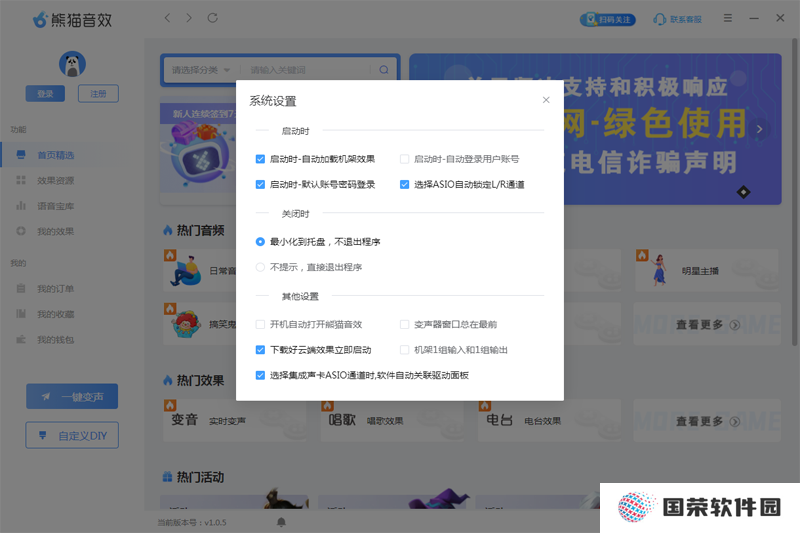Screen dimensions: 800x533
Task: Click the 注册 button
Action: 98,94
